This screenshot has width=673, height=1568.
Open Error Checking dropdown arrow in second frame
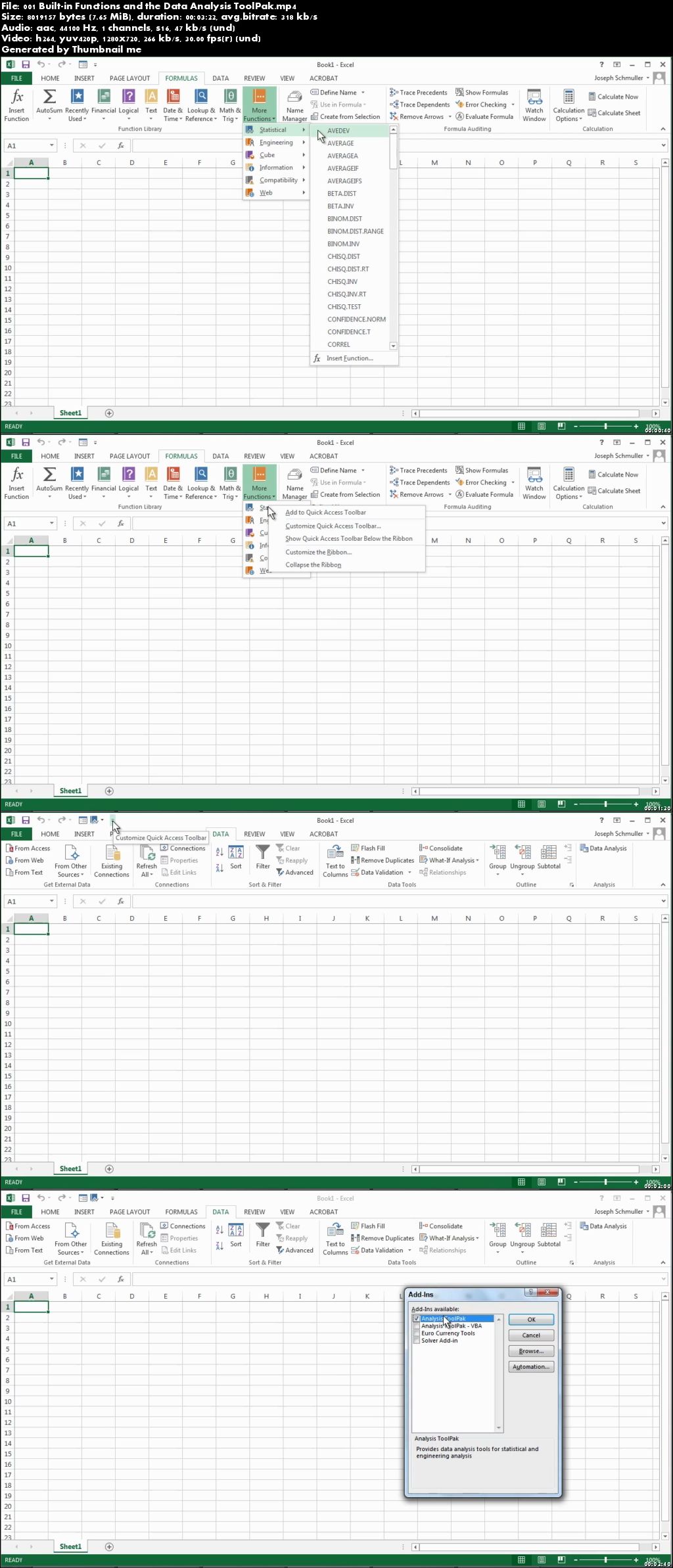tap(513, 482)
